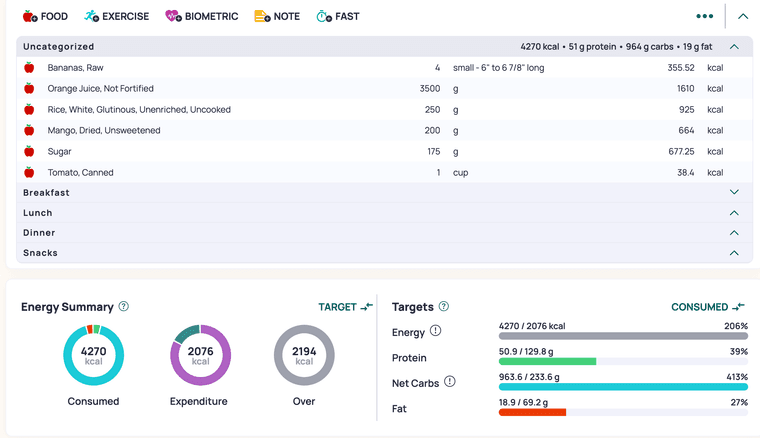Screen dimensions: 760x438
Task: Collapse the diary panel with top chevron
Action: tap(742, 17)
